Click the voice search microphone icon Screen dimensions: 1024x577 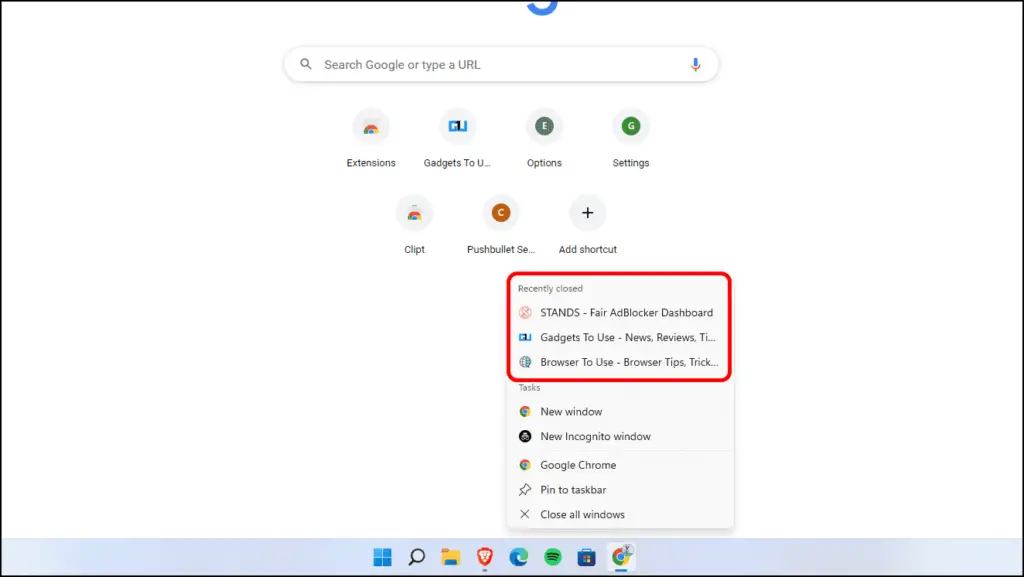(x=695, y=65)
